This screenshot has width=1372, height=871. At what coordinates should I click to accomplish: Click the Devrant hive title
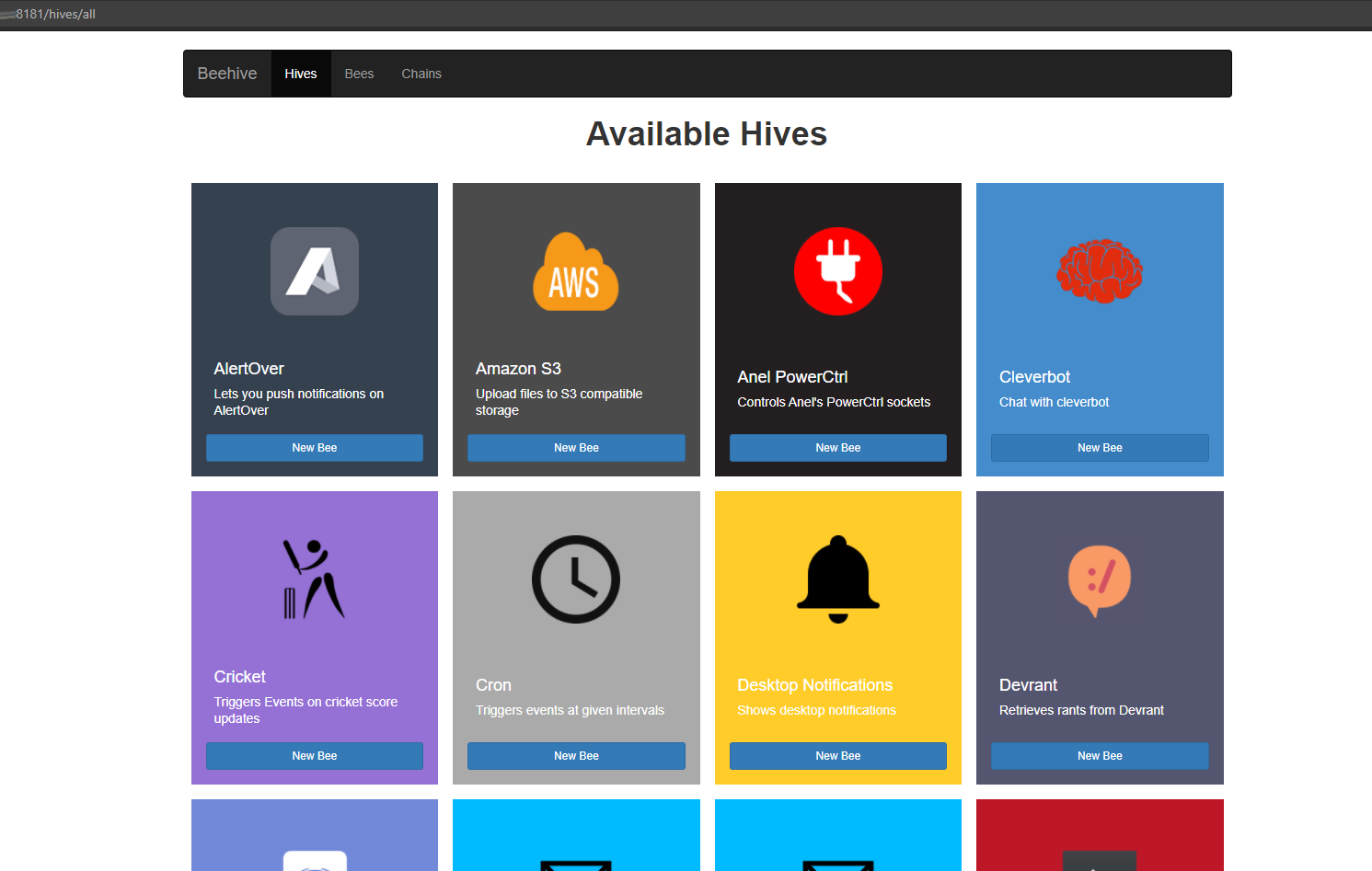(1028, 685)
